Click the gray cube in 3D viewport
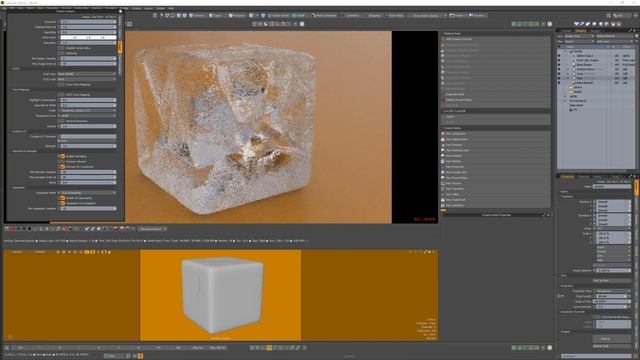 [x=222, y=294]
